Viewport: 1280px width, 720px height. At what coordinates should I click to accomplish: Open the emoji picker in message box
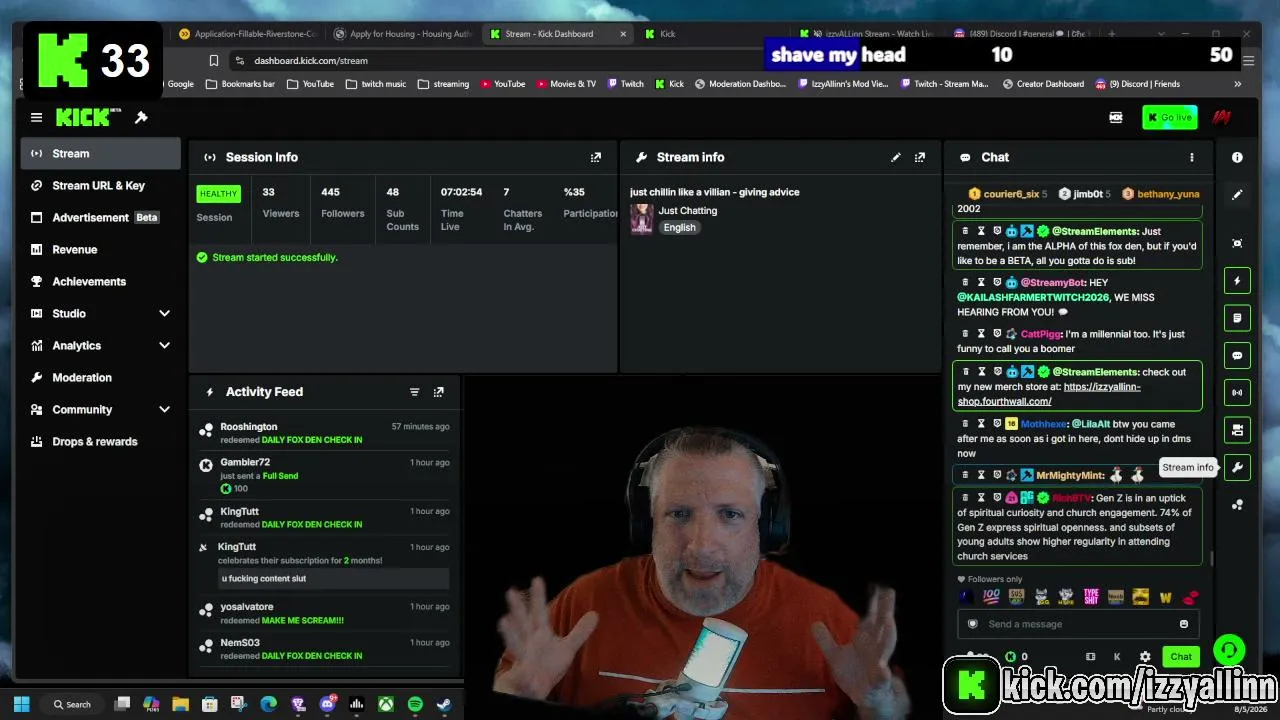coord(1184,624)
